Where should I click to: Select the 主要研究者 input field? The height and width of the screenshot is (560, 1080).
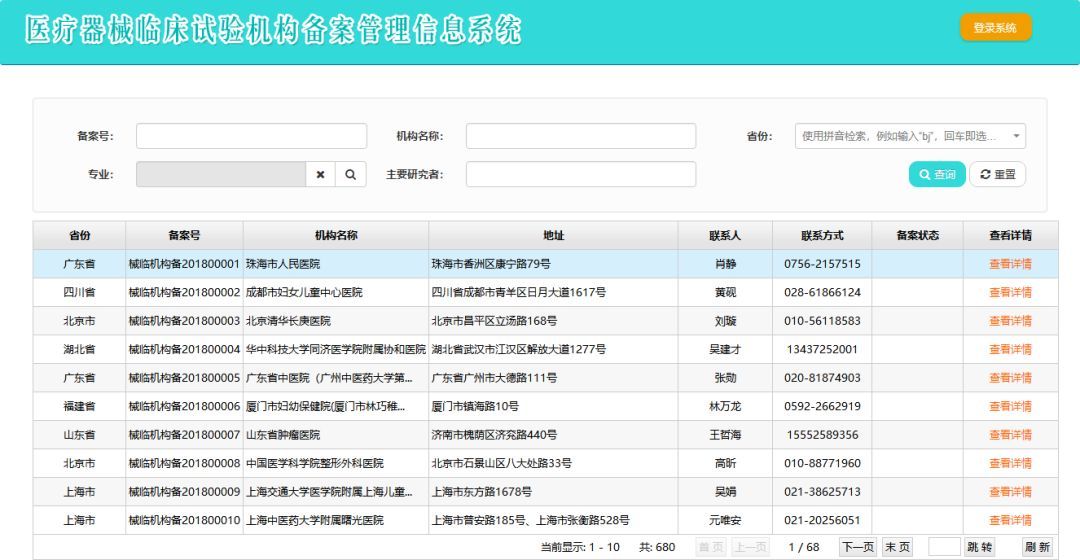580,174
